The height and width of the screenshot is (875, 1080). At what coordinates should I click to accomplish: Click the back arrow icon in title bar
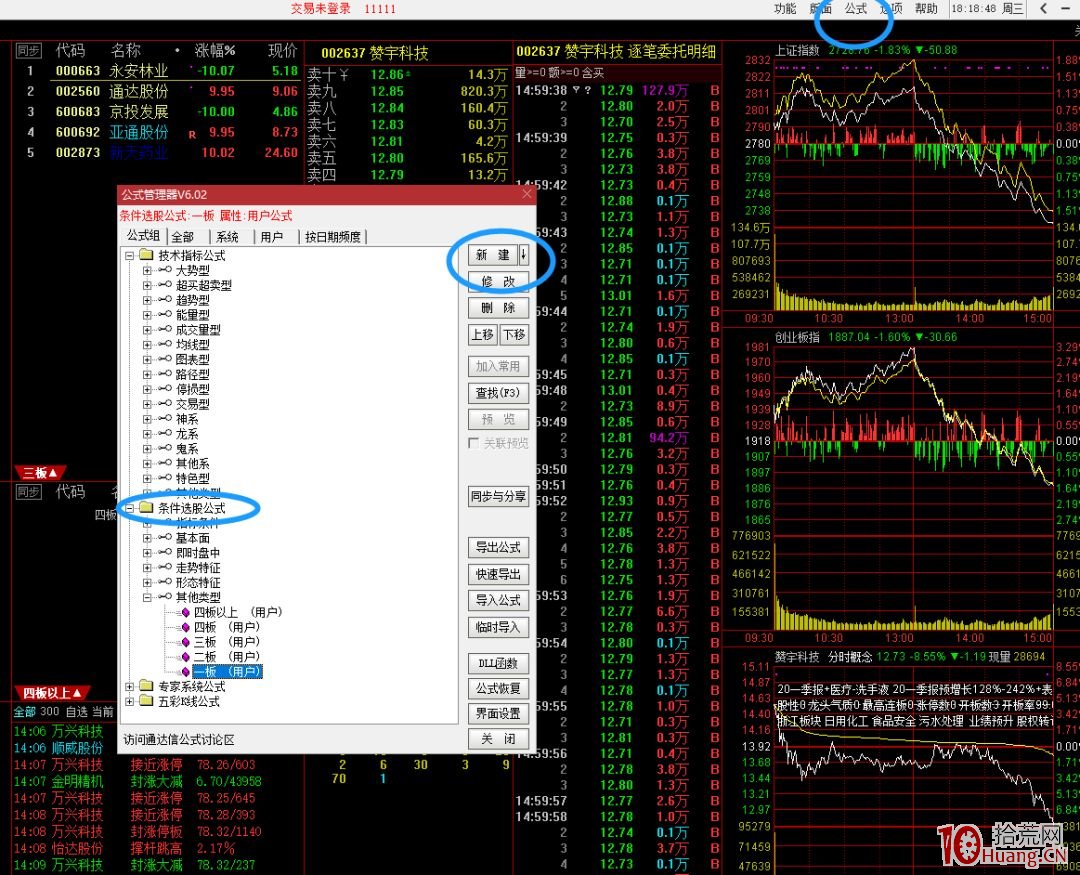[x=1043, y=9]
